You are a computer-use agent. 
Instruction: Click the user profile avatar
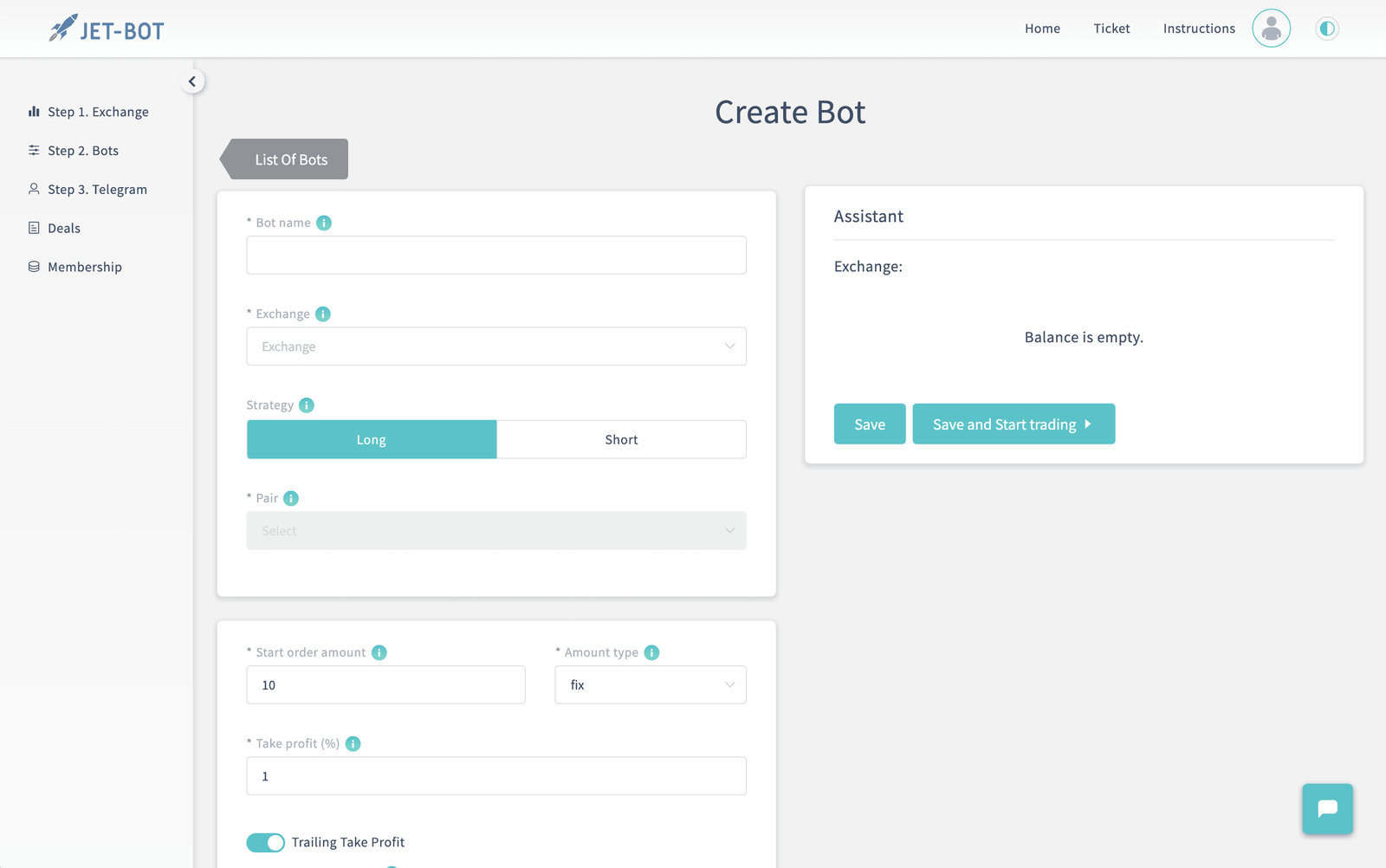1271,28
